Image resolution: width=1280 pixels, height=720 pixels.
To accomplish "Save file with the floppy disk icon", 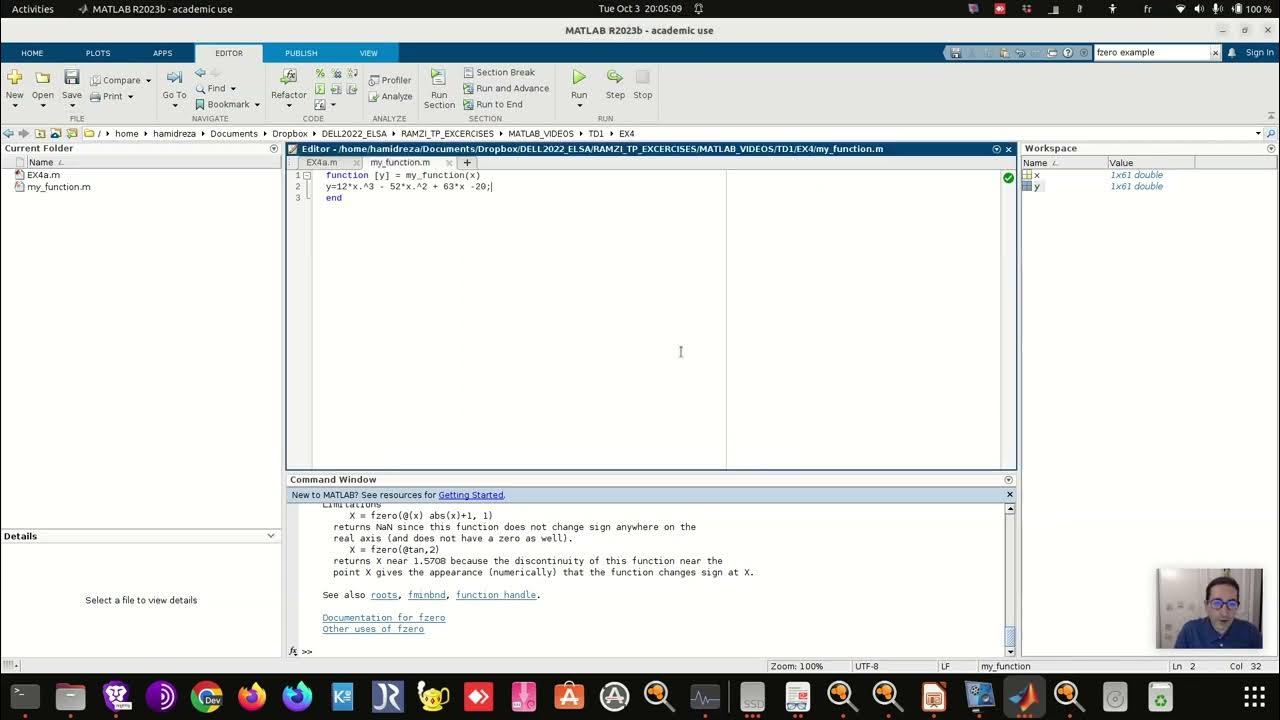I will coord(71,77).
